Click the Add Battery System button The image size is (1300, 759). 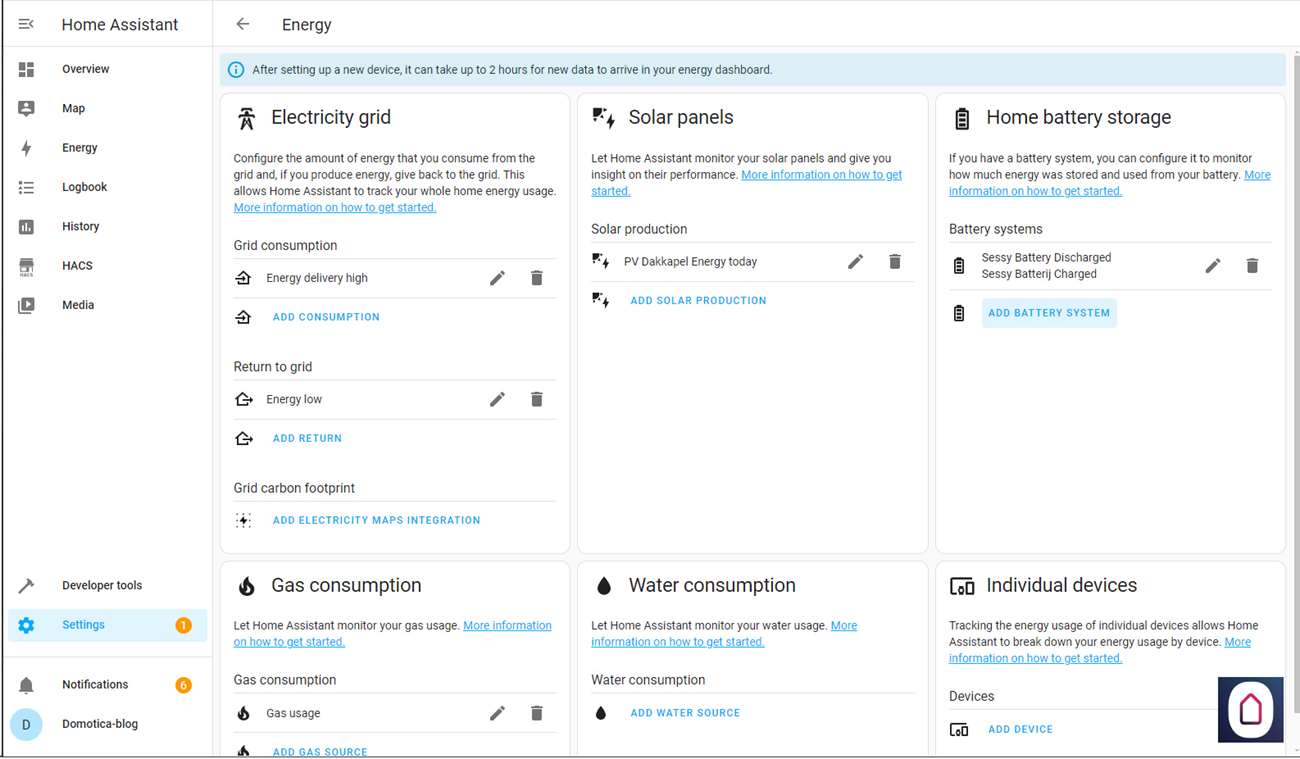click(1048, 313)
